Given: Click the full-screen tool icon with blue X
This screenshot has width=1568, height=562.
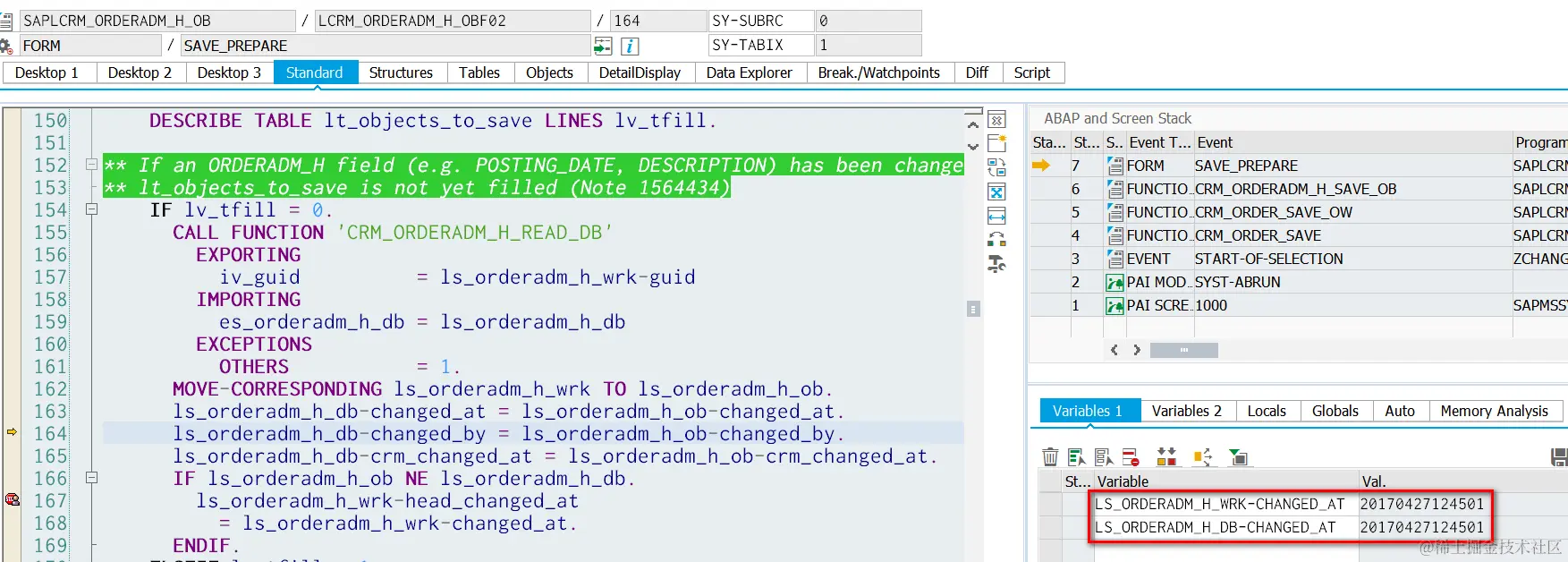Looking at the screenshot, I should (x=996, y=192).
